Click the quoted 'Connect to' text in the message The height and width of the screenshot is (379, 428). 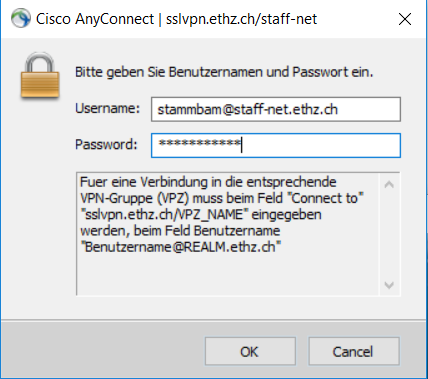(x=327, y=198)
